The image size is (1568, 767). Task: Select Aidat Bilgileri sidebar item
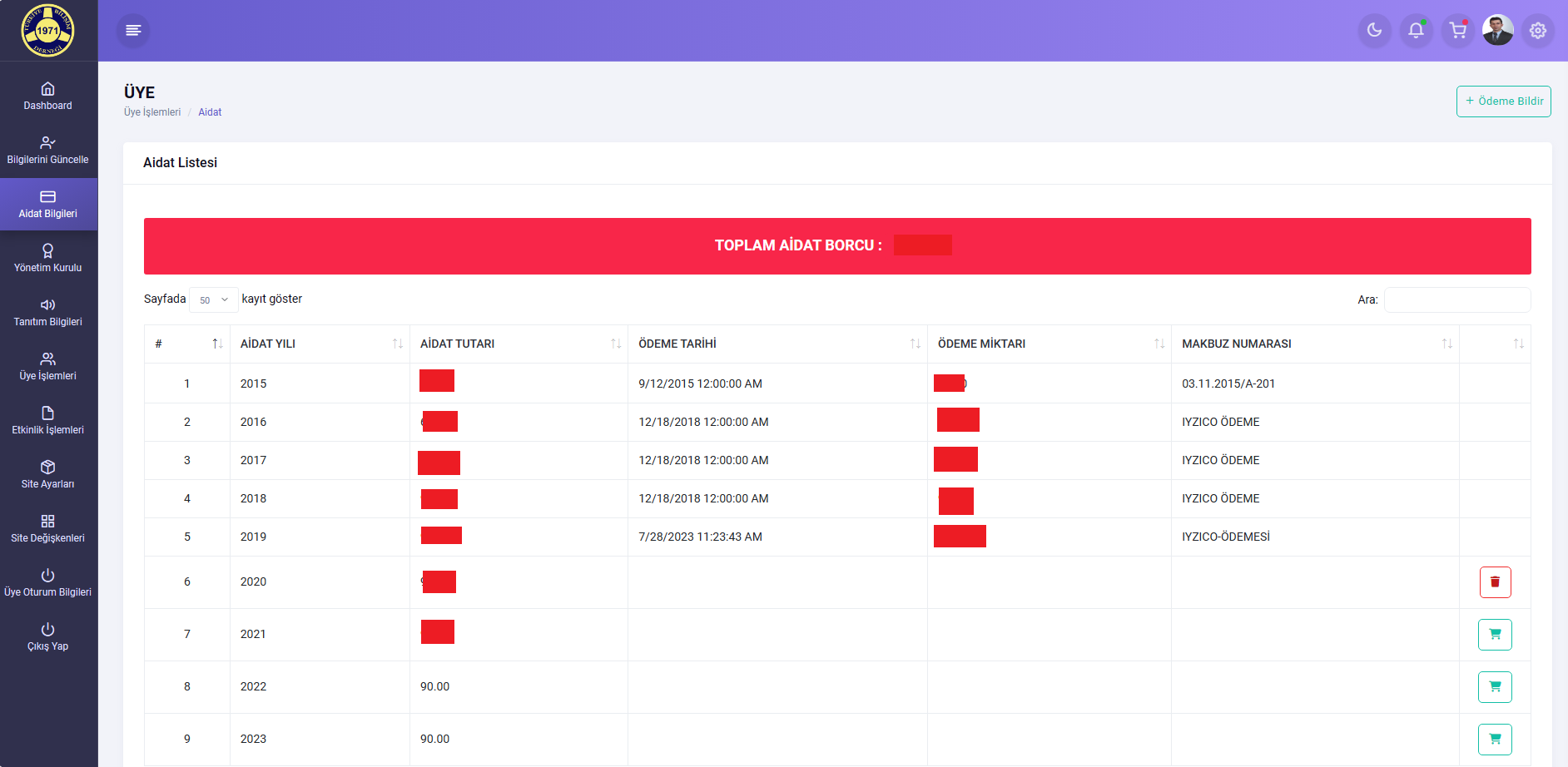pyautogui.click(x=48, y=205)
